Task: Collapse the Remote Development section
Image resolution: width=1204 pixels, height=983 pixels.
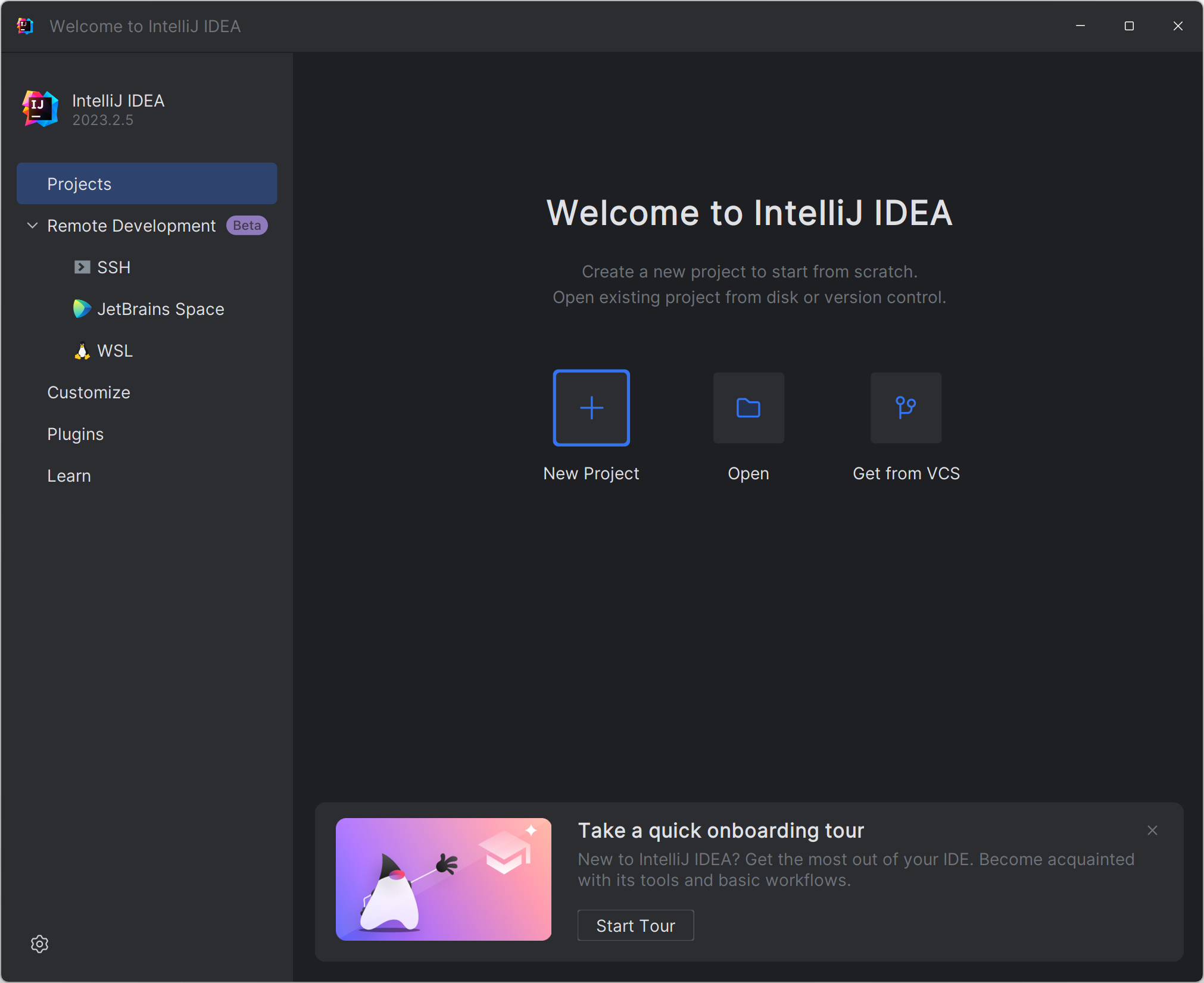Action: tap(33, 226)
